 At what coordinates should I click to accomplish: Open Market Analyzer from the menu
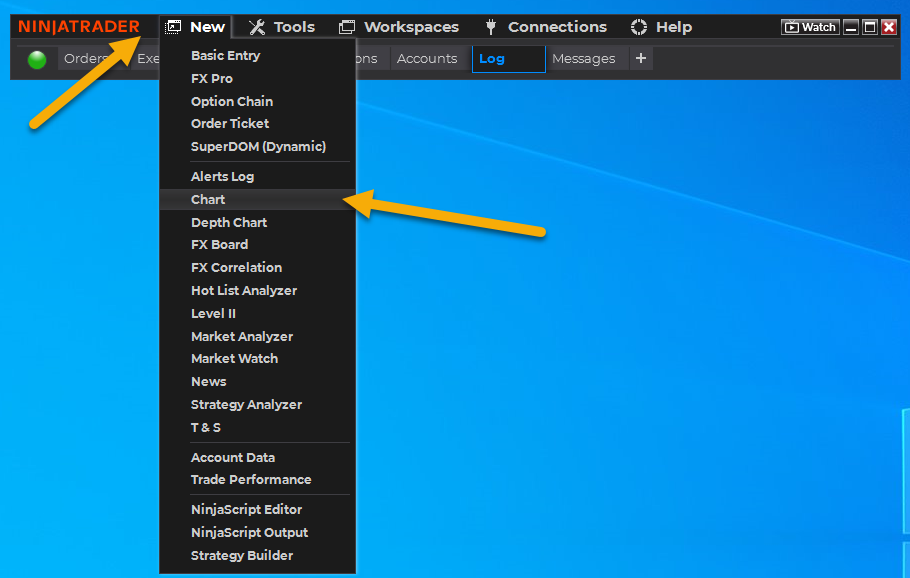click(242, 337)
